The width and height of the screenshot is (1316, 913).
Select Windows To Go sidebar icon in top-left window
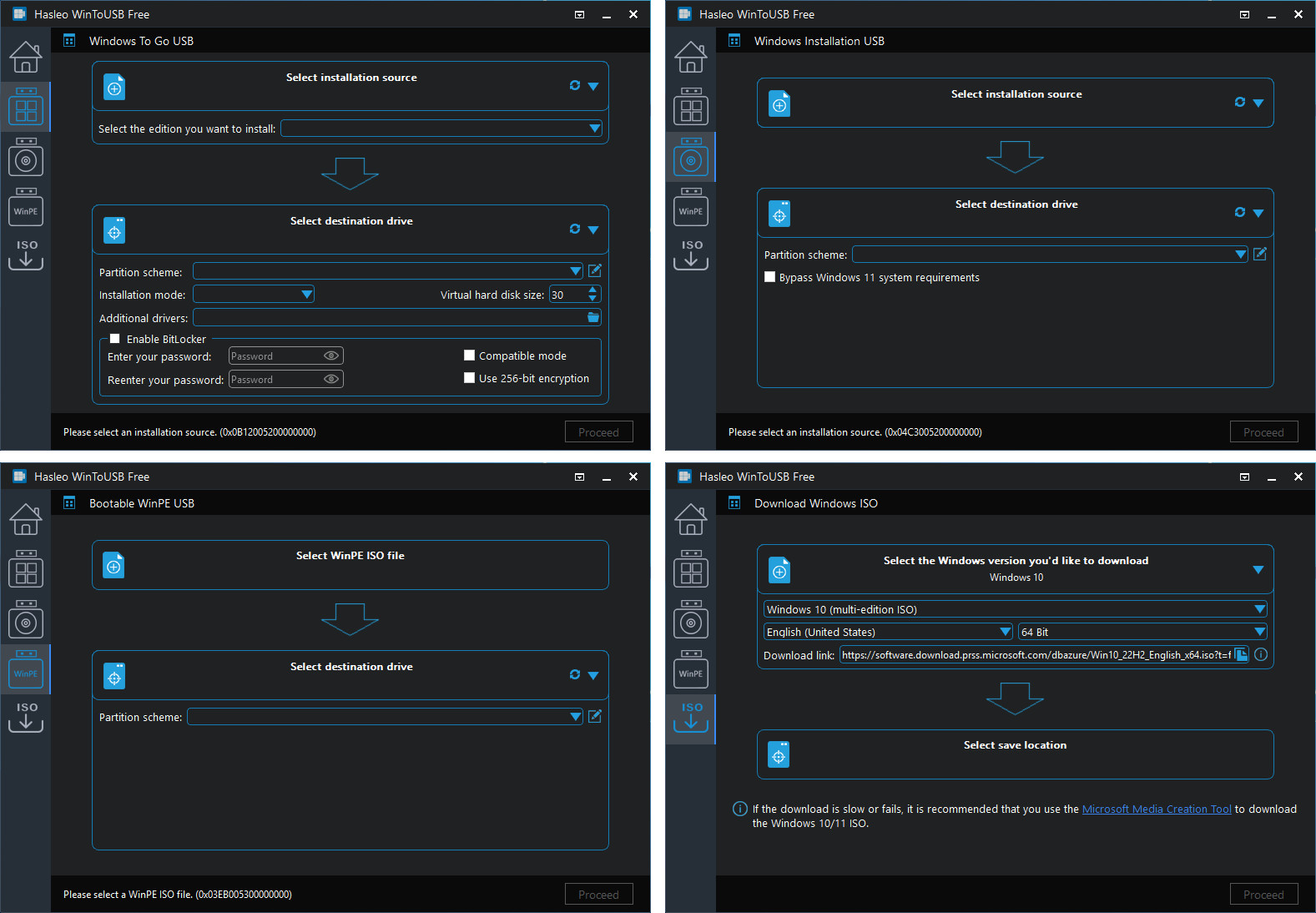click(26, 107)
